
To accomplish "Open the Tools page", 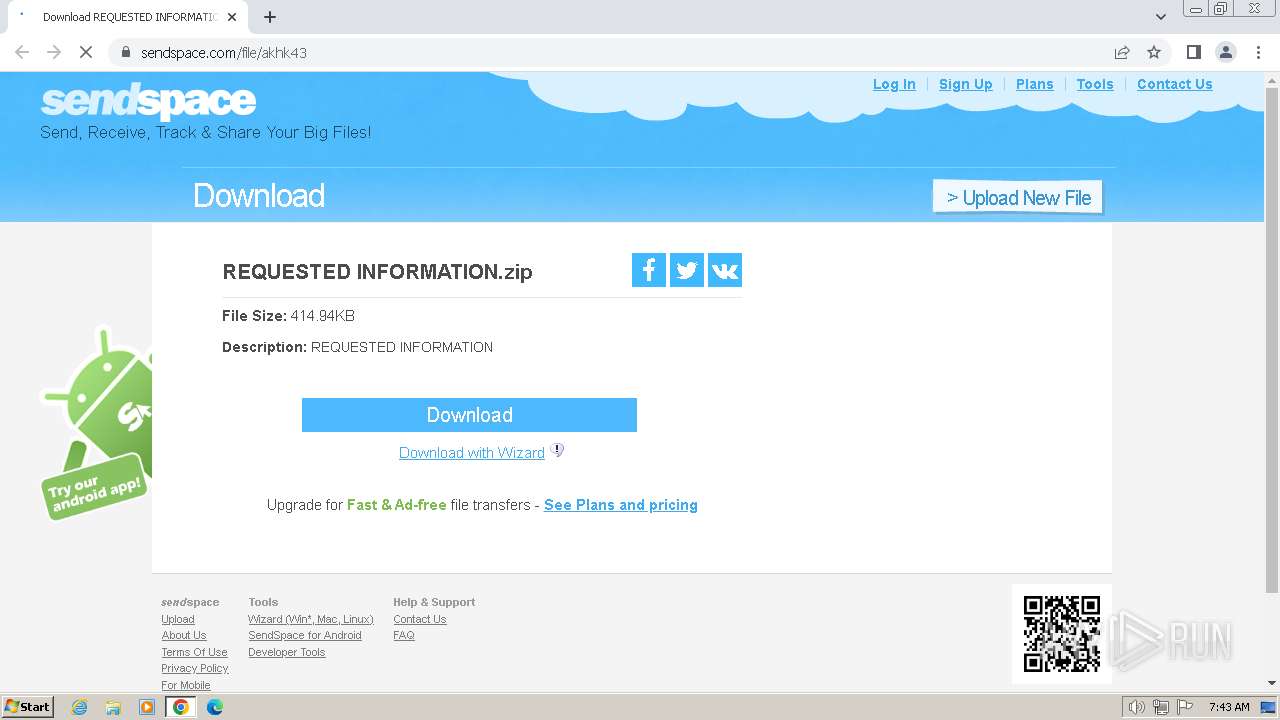I will point(1095,84).
